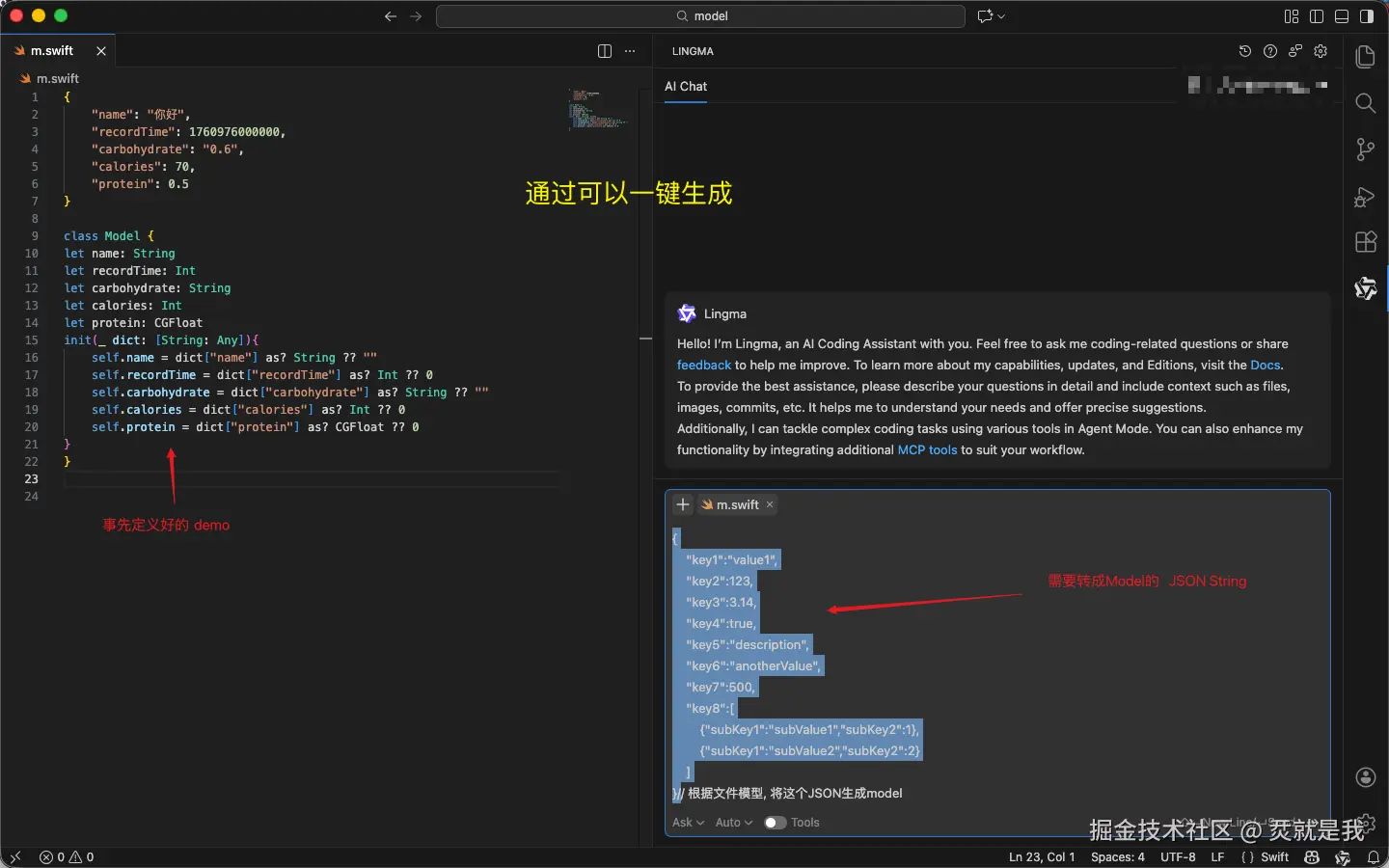Viewport: 1389px width, 868px height.
Task: Remove the m.swift context chip
Action: coord(770,504)
